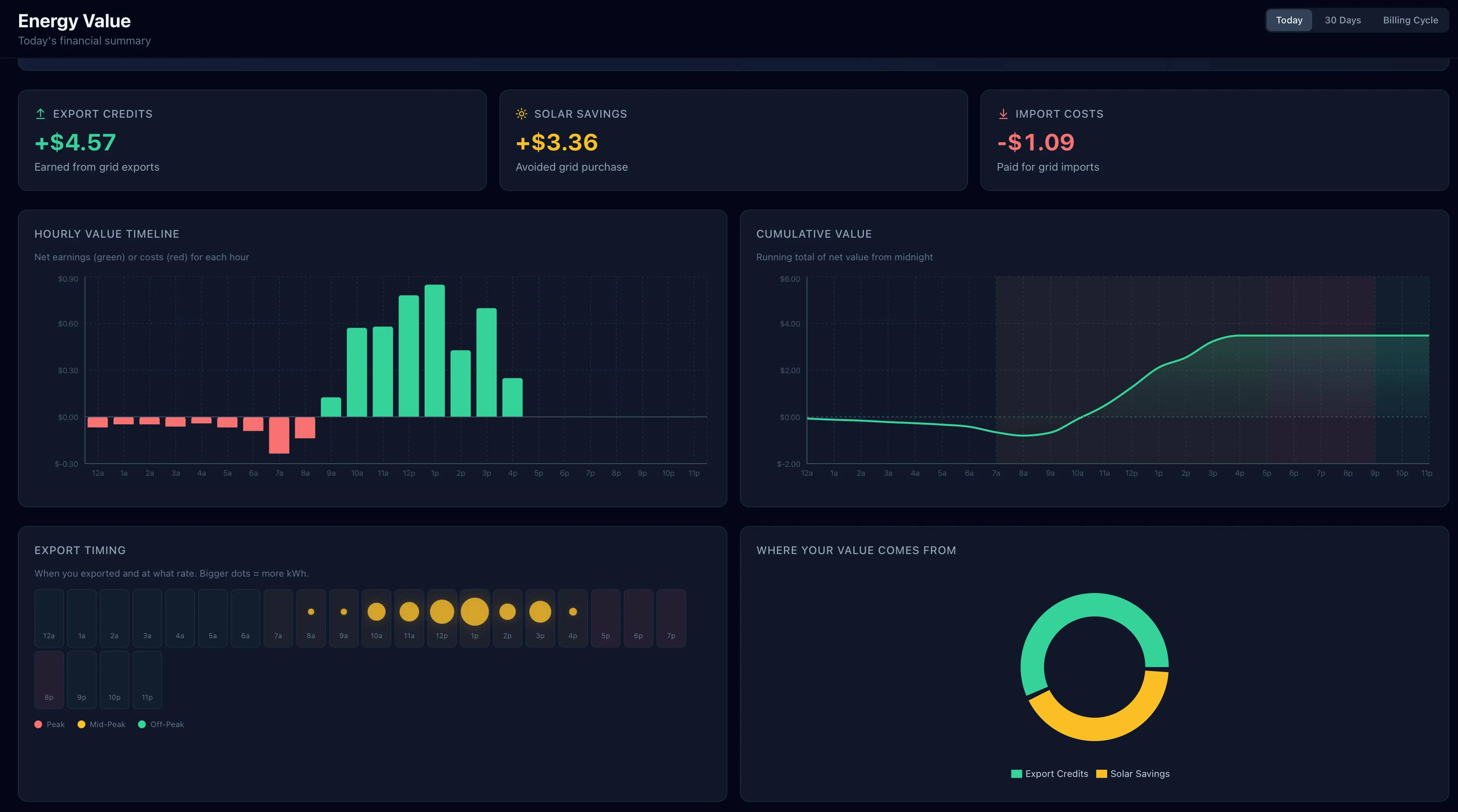Click the Export Credits upload arrow icon

tap(41, 114)
